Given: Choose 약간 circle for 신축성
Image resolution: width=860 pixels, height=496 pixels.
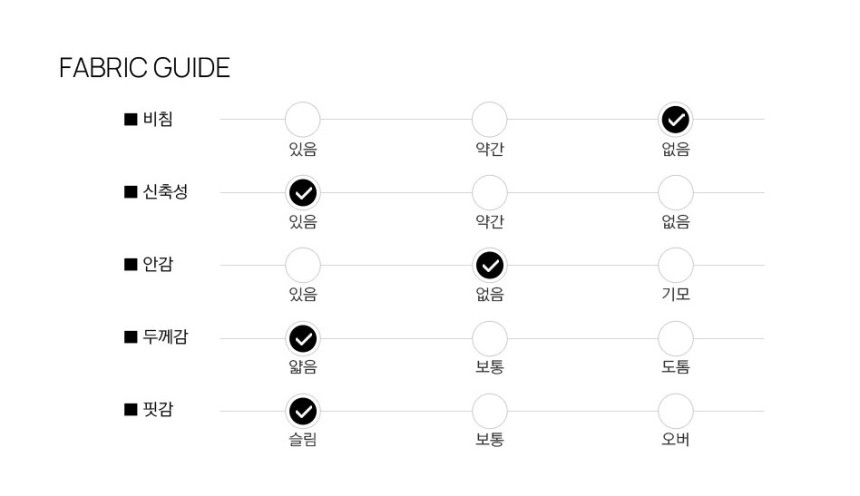Looking at the screenshot, I should [x=489, y=193].
